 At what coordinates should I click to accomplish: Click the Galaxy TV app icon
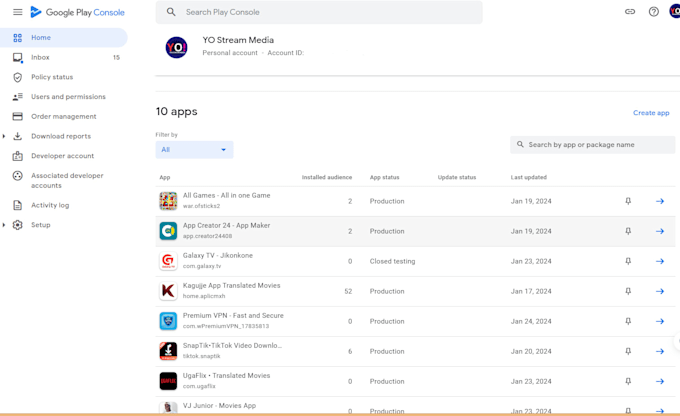(x=168, y=261)
